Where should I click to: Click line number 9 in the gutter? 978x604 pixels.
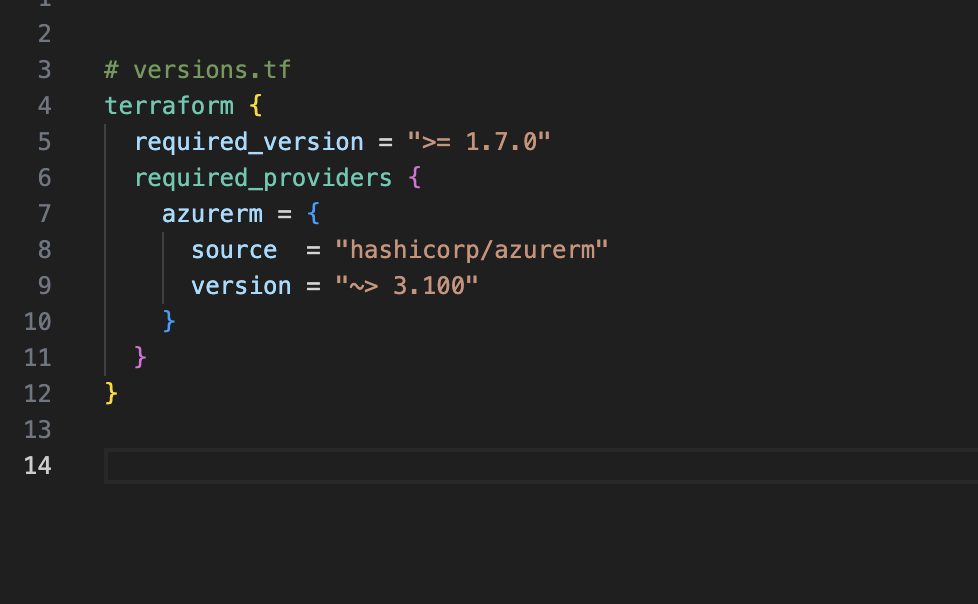tap(44, 286)
